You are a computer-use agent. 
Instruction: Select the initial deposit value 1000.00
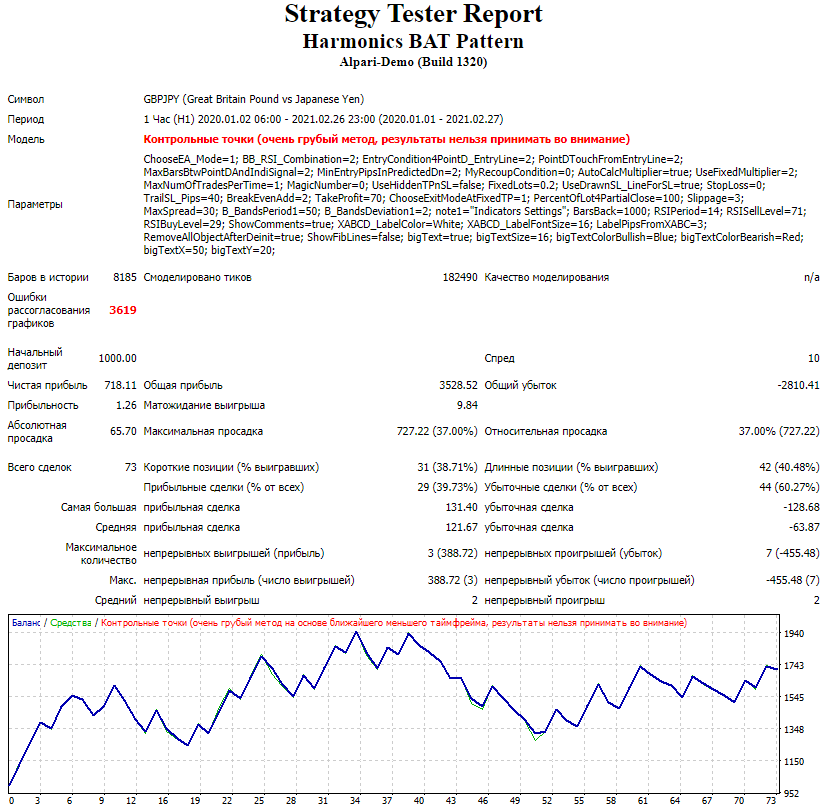point(118,358)
